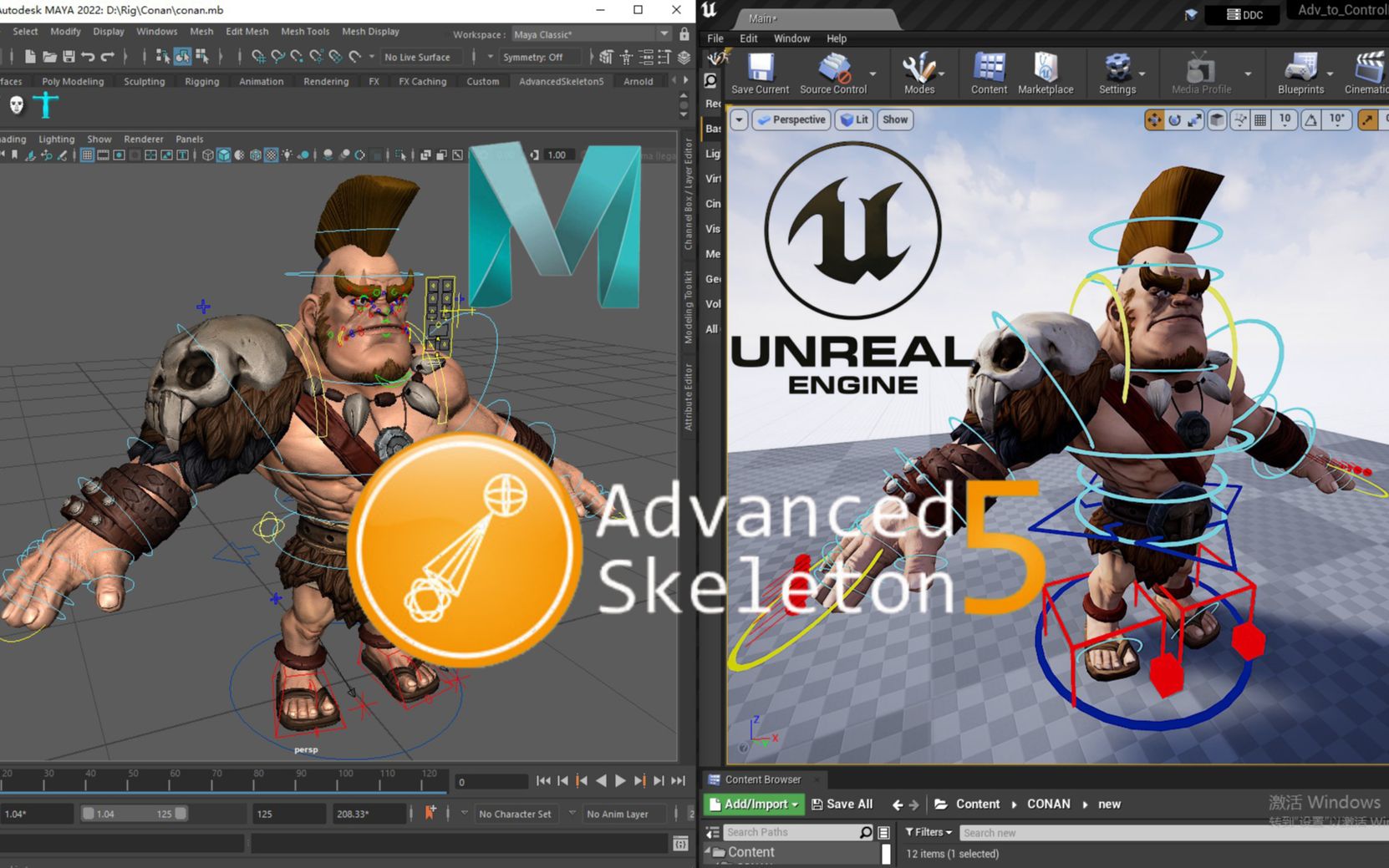Screen dimensions: 1389x868
Task: Enable Lit shading mode in the Unreal viewport
Action: [x=853, y=119]
